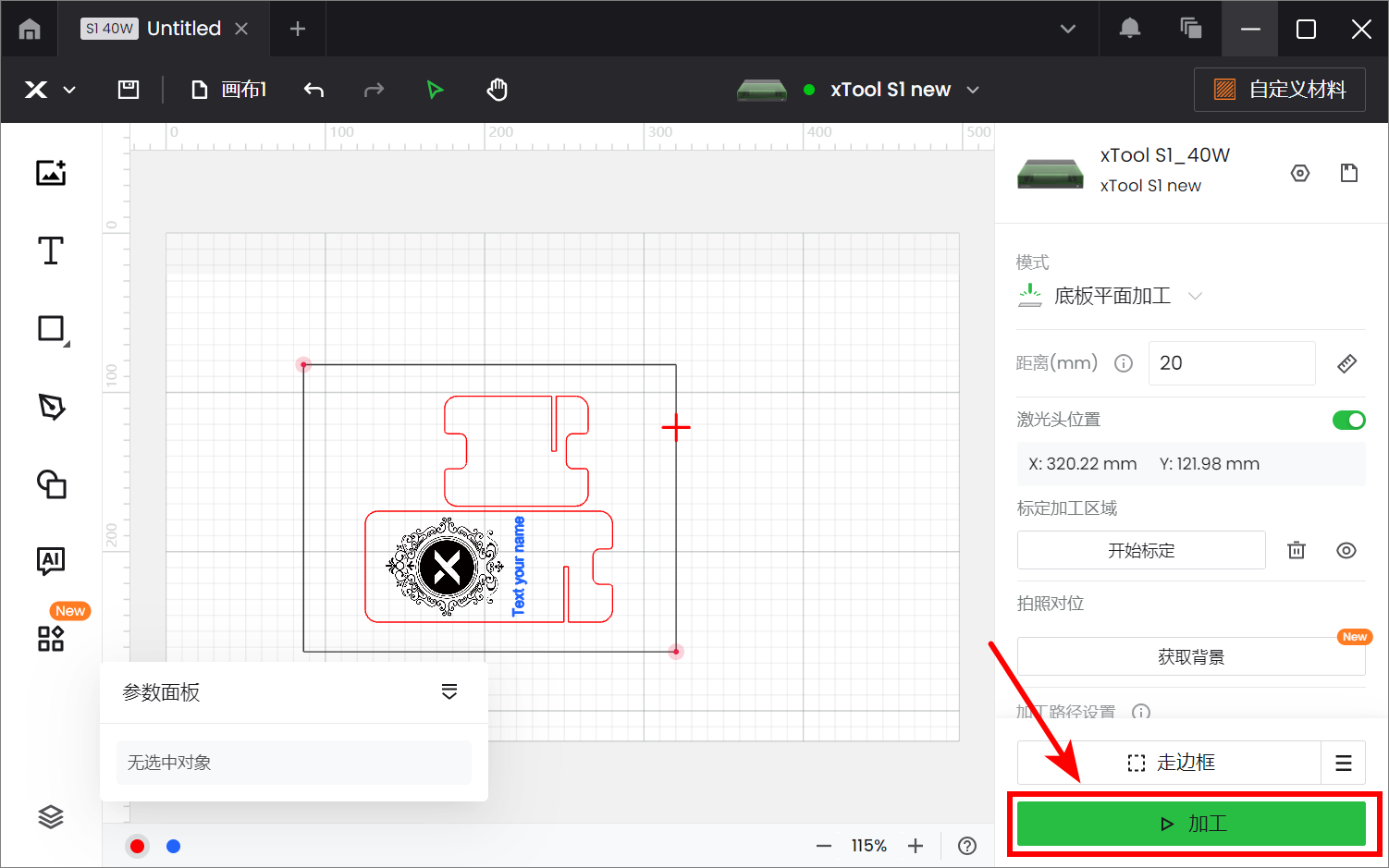Toggle visibility of marked processing area

pos(1346,550)
